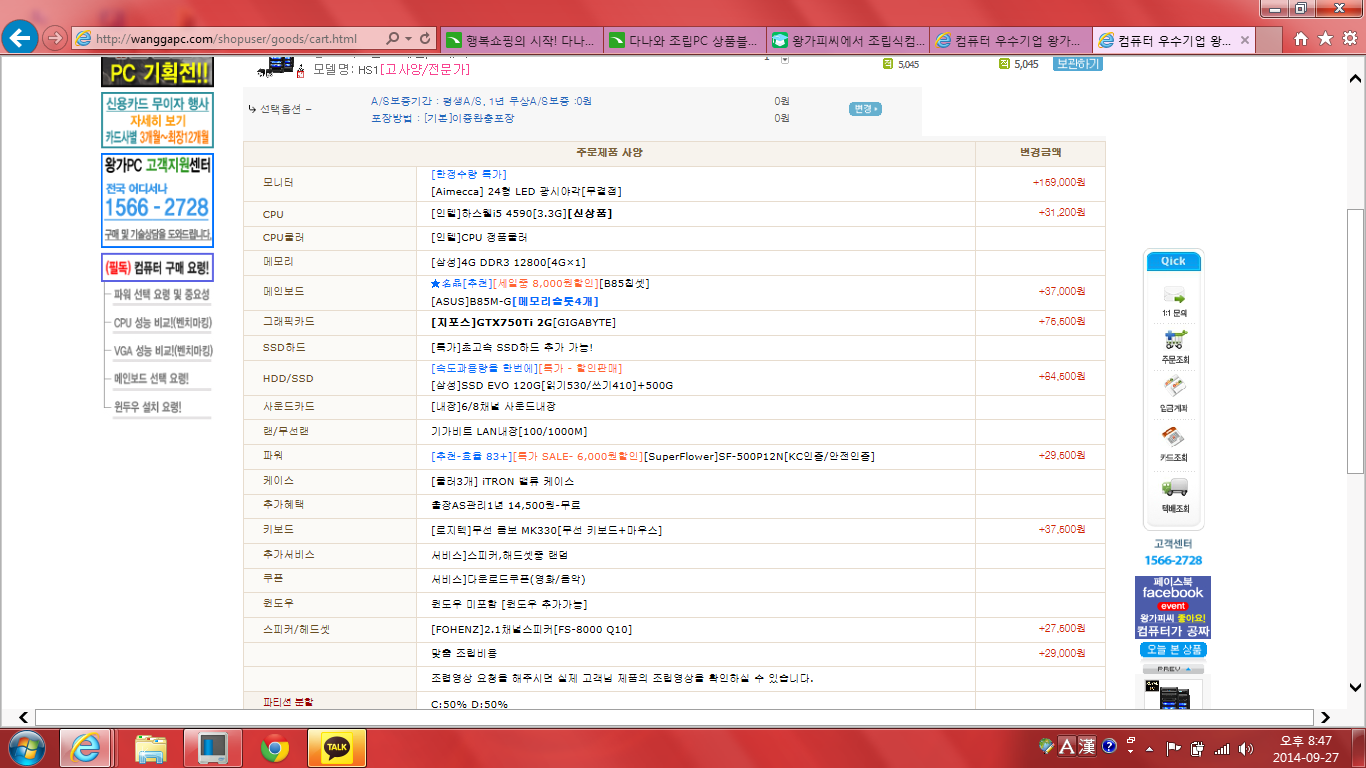Open KakaoTalk from the taskbar
The height and width of the screenshot is (768, 1366).
[x=337, y=747]
